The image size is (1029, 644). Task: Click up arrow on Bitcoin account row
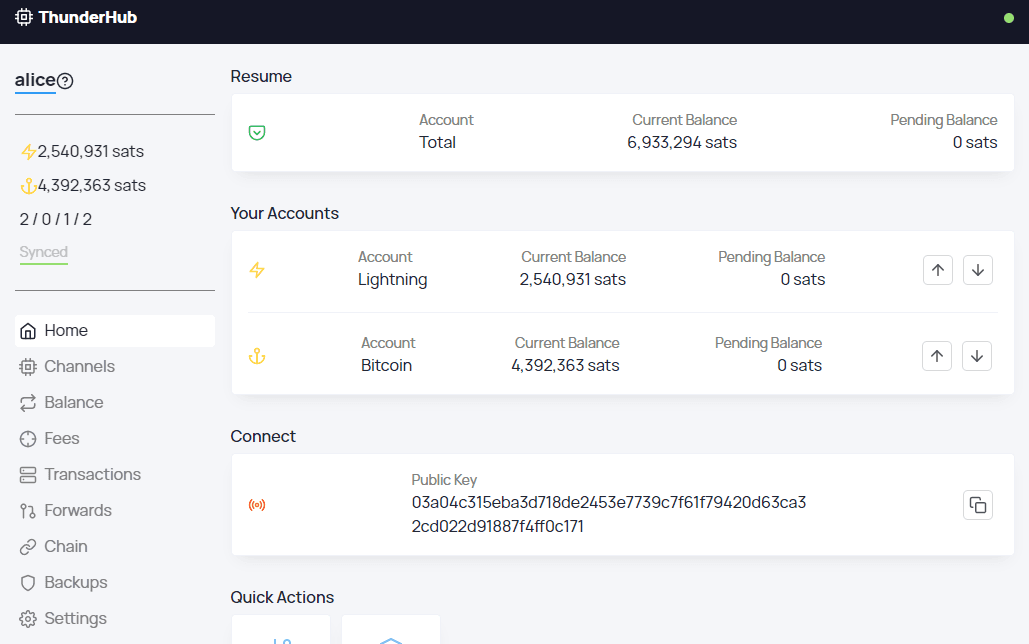[x=937, y=356]
